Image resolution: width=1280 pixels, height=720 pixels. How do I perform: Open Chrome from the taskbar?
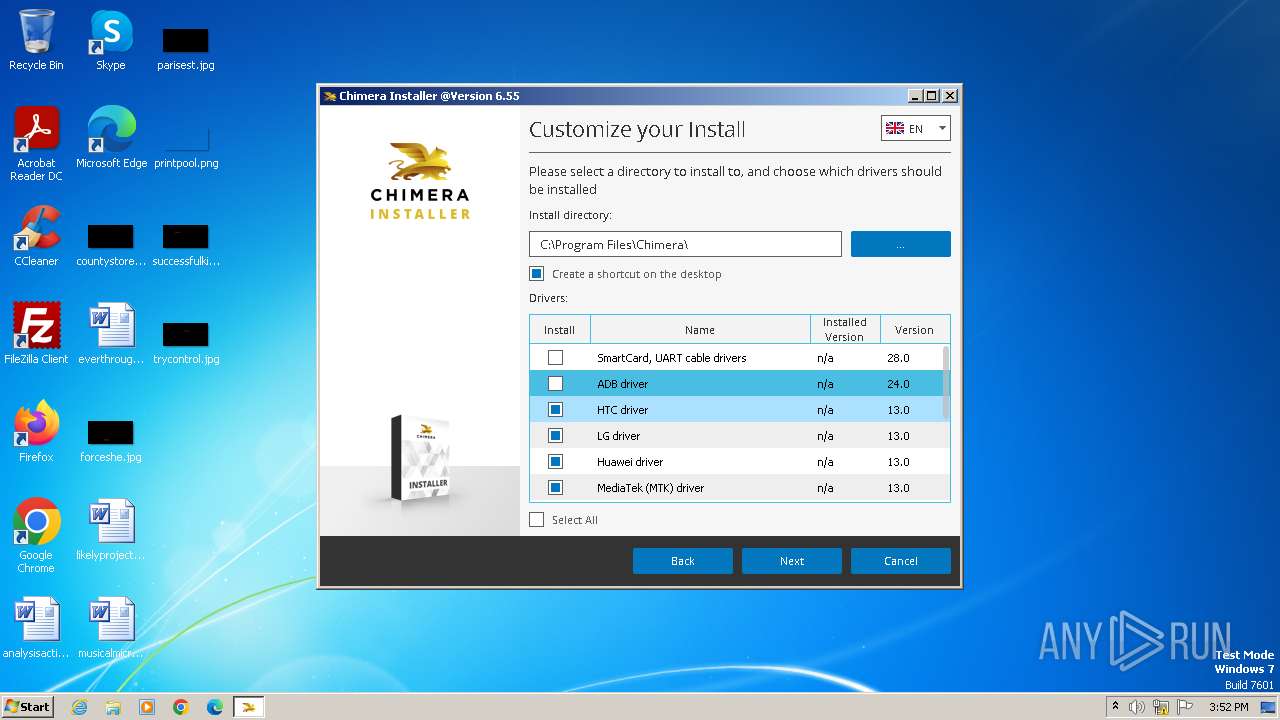(181, 707)
